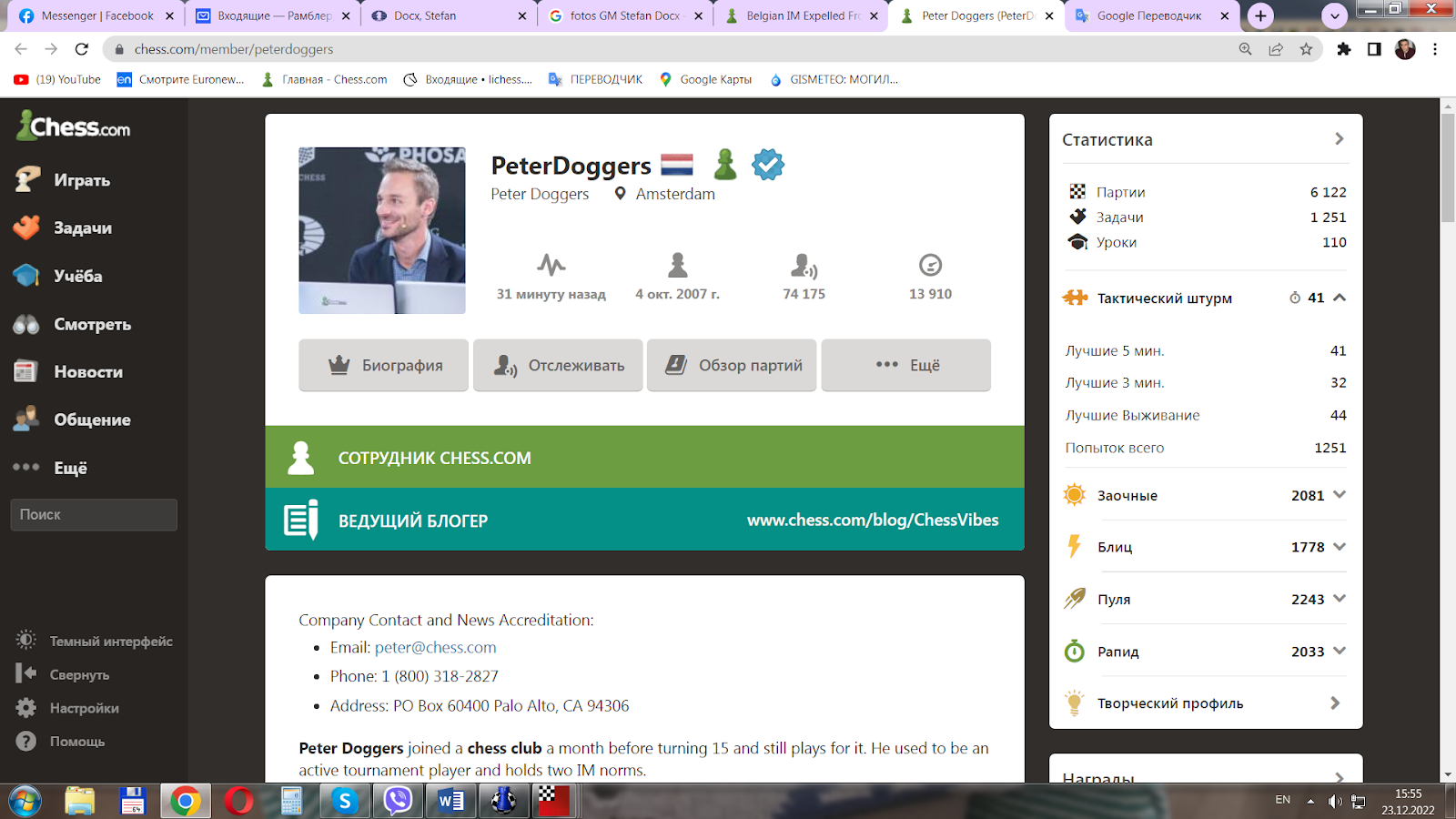Click the joined-date person icon
The width and height of the screenshot is (1456, 819).
point(678,265)
